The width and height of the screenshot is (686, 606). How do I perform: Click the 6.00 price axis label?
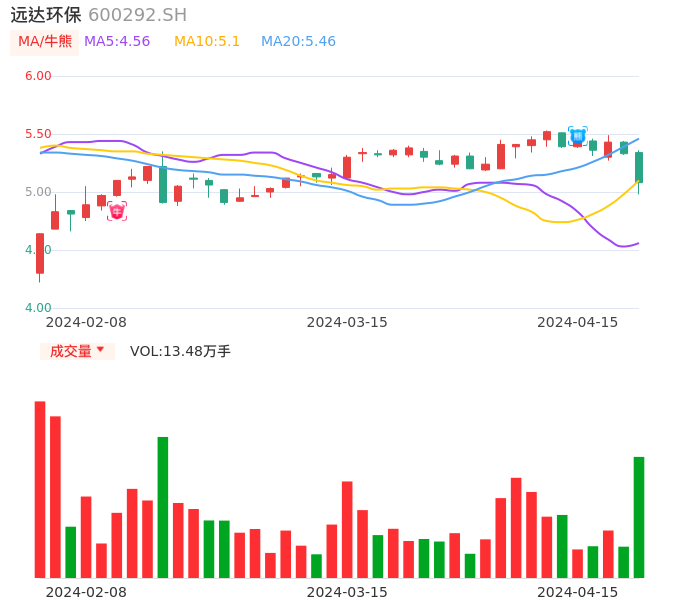coord(38,76)
